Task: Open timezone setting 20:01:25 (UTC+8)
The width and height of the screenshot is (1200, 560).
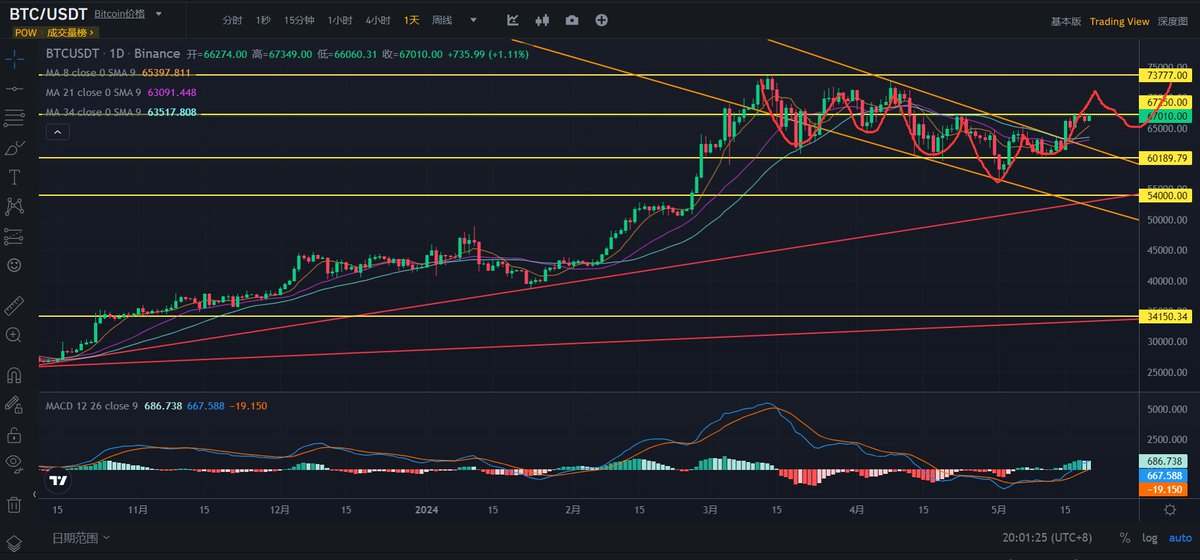Action: pos(1046,538)
